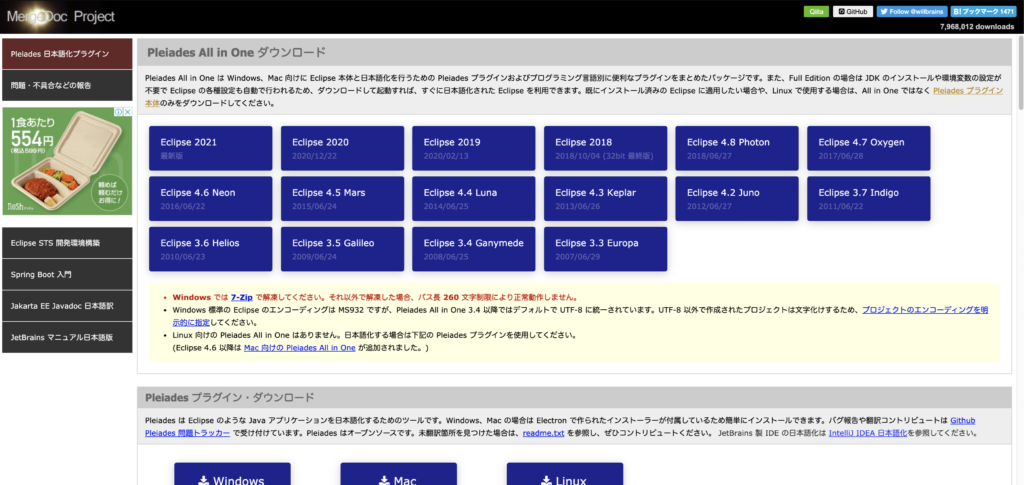Choose the Eclipse 3.5 Galileo tile
Viewport: 1024px width, 485px height.
[x=342, y=249]
